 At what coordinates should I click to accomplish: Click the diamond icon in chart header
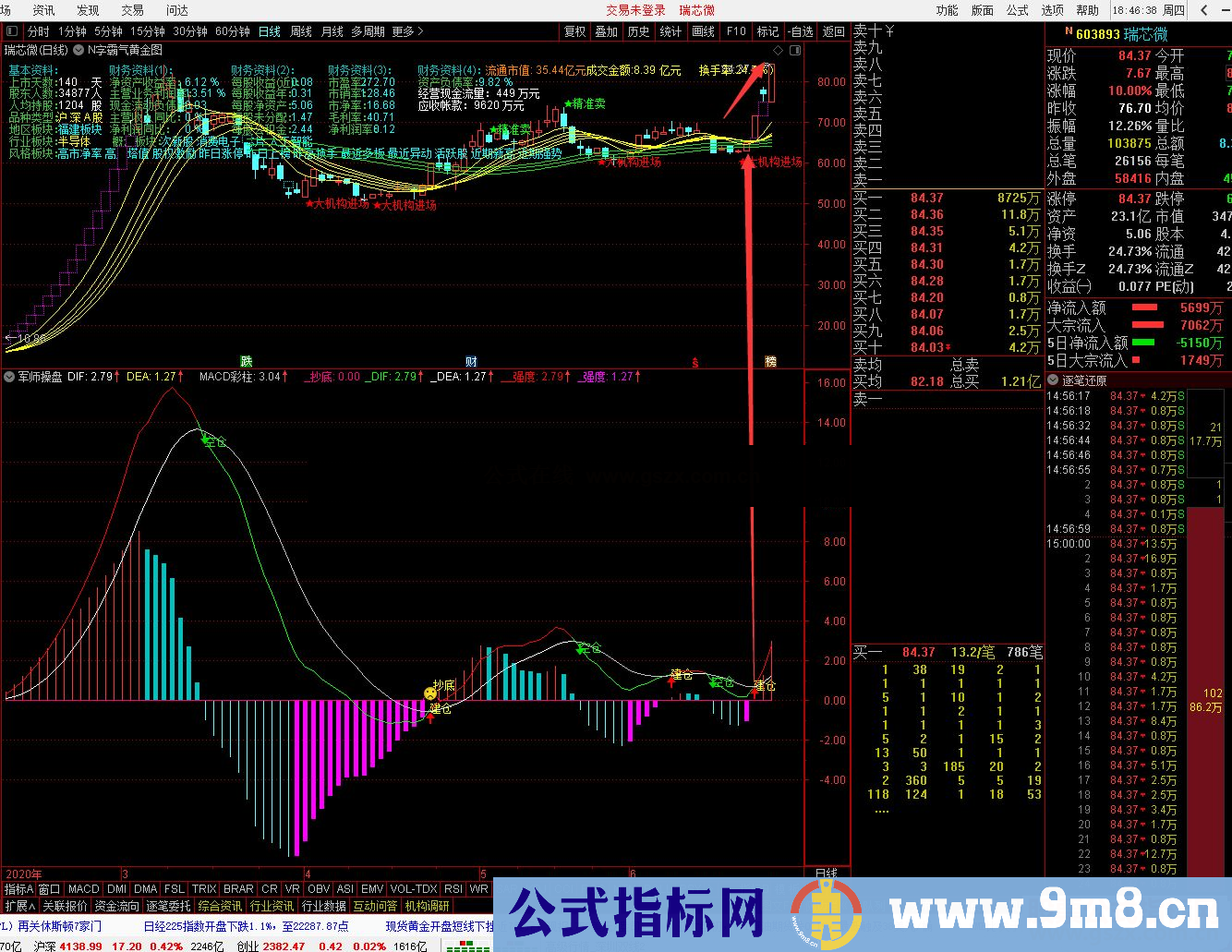click(779, 50)
